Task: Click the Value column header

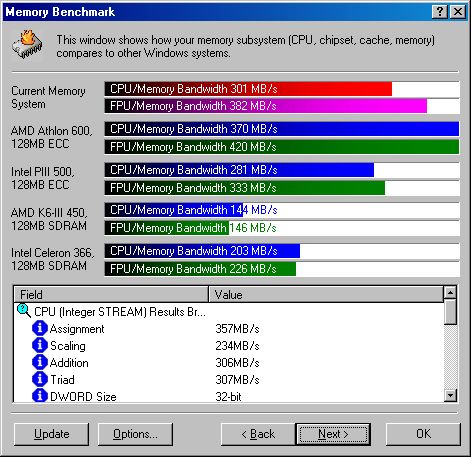Action: point(326,294)
